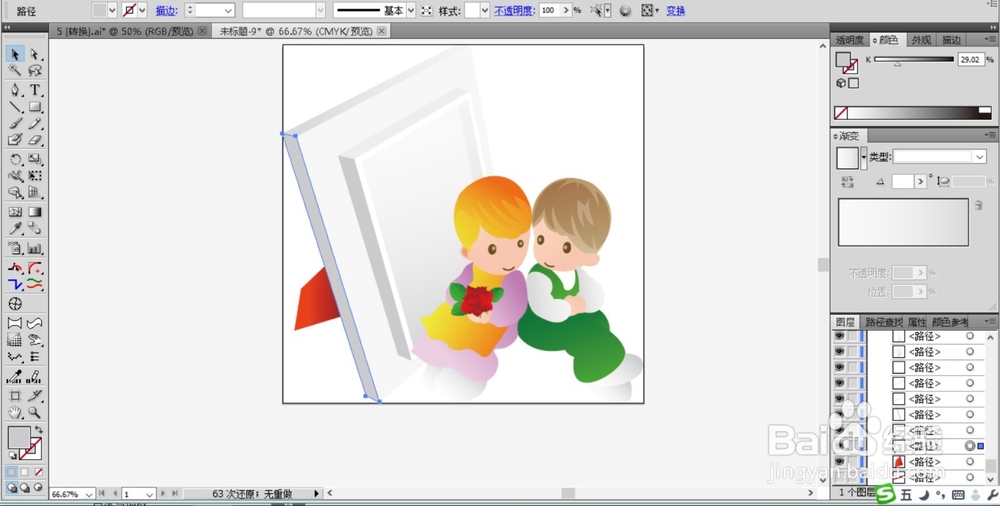Select the Rotate tool
This screenshot has height=506, width=1000.
click(15, 160)
